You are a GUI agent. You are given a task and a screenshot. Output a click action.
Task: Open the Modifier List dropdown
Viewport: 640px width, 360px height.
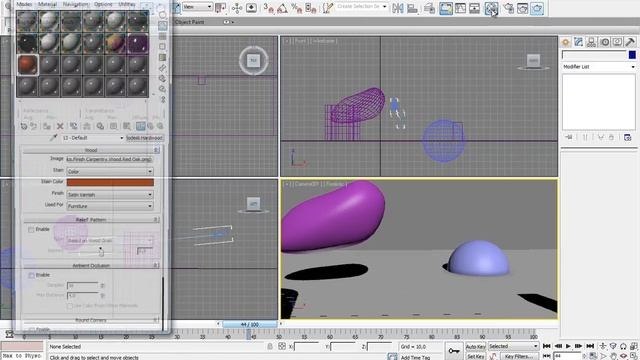click(x=599, y=67)
